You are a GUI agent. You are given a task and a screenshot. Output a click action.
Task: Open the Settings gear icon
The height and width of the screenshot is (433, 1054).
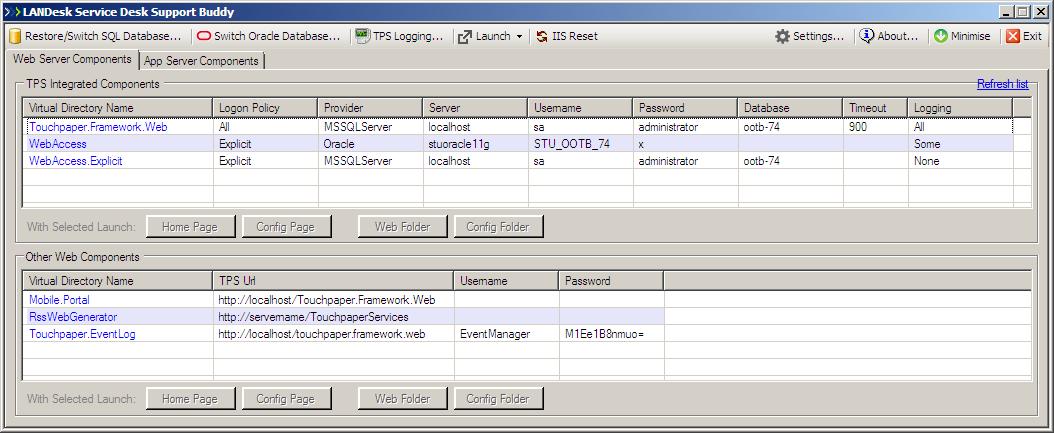pos(782,36)
